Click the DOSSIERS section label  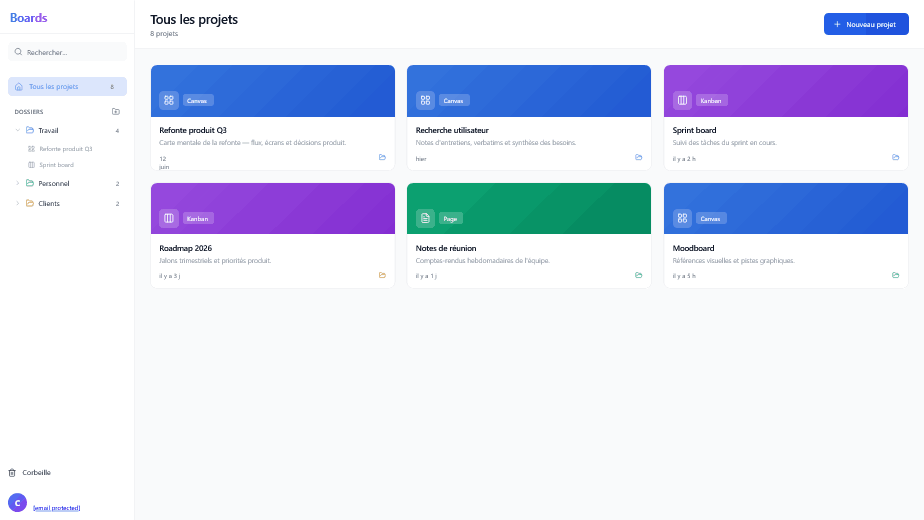[29, 111]
